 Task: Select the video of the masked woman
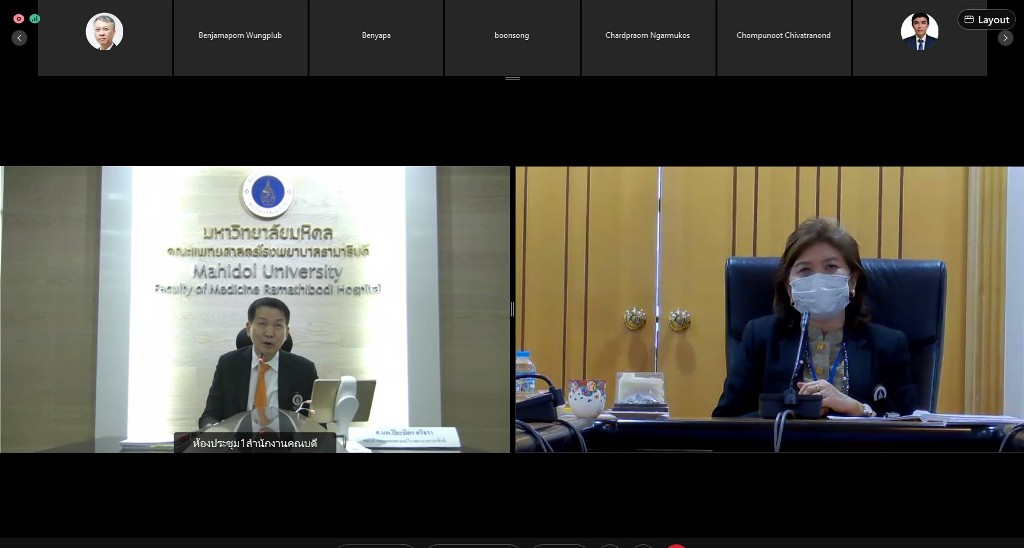pos(769,309)
